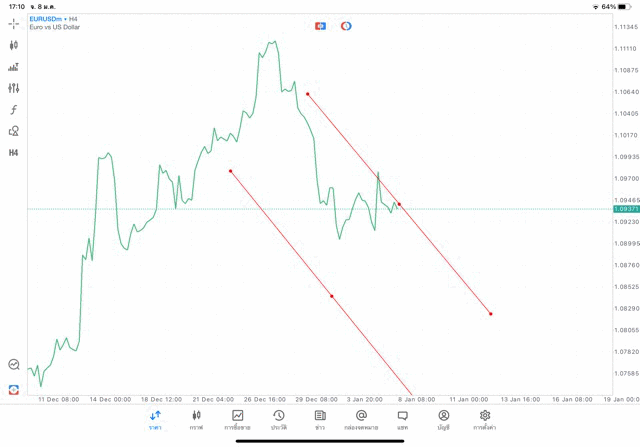Open chart settings sliders icon
This screenshot has height=447, width=640.
14,88
